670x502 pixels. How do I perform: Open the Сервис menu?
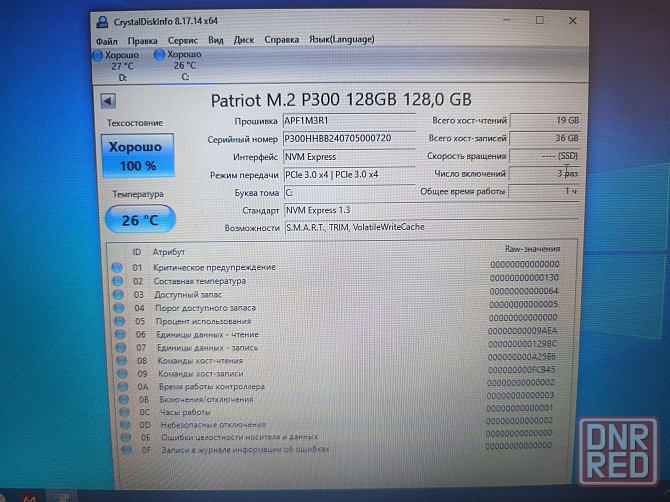click(182, 41)
